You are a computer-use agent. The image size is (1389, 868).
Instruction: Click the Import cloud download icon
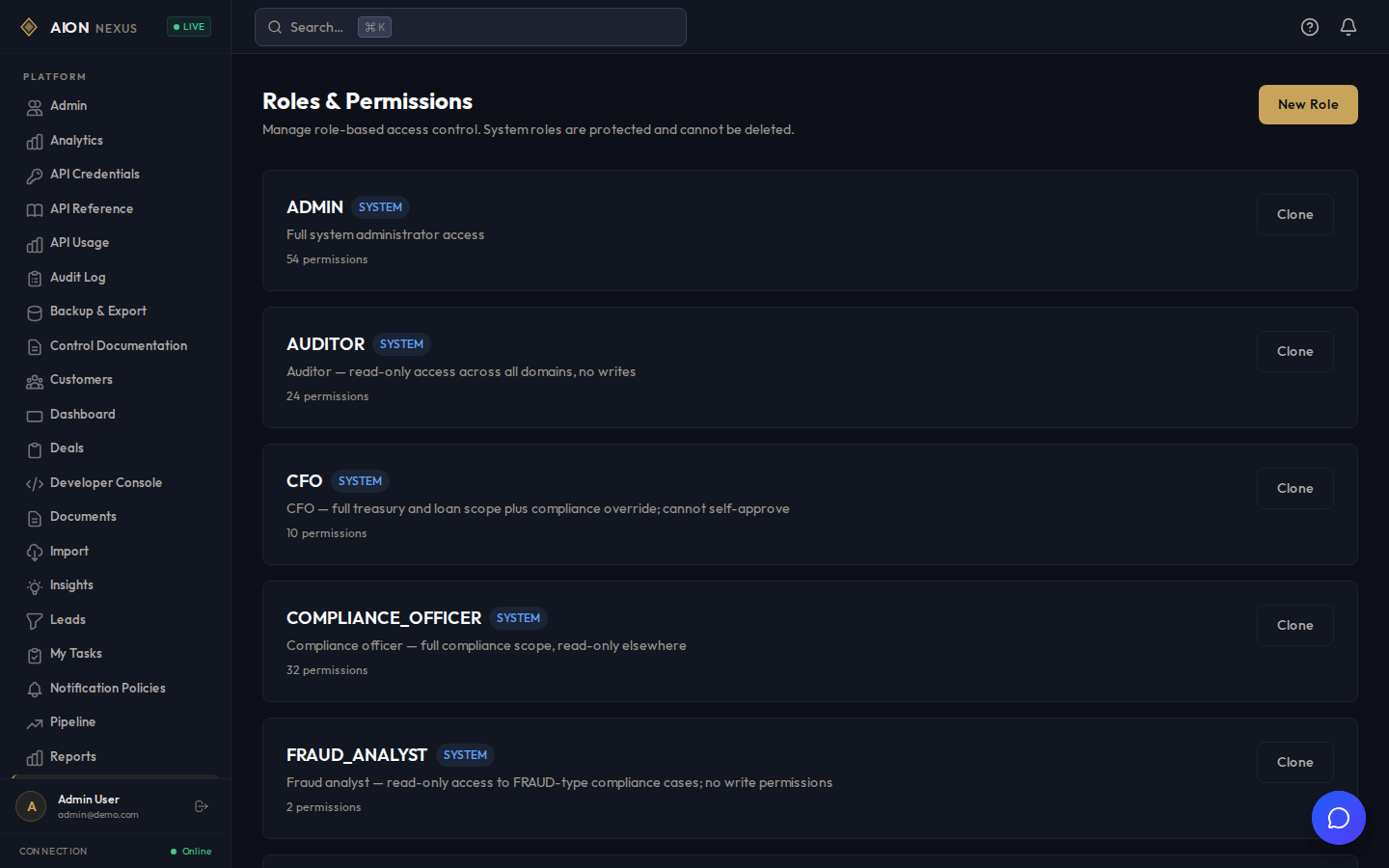pos(35,553)
